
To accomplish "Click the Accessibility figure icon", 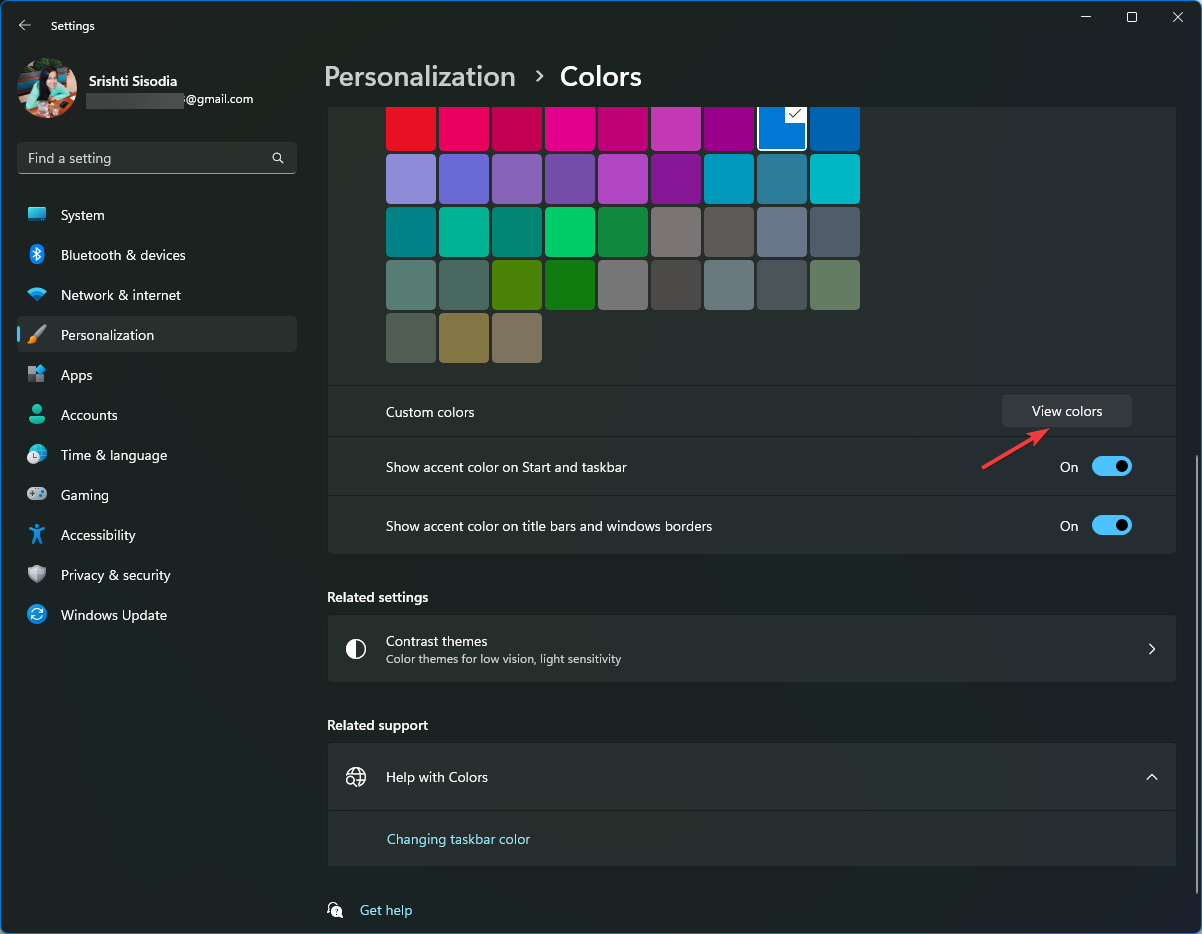I will tap(37, 535).
